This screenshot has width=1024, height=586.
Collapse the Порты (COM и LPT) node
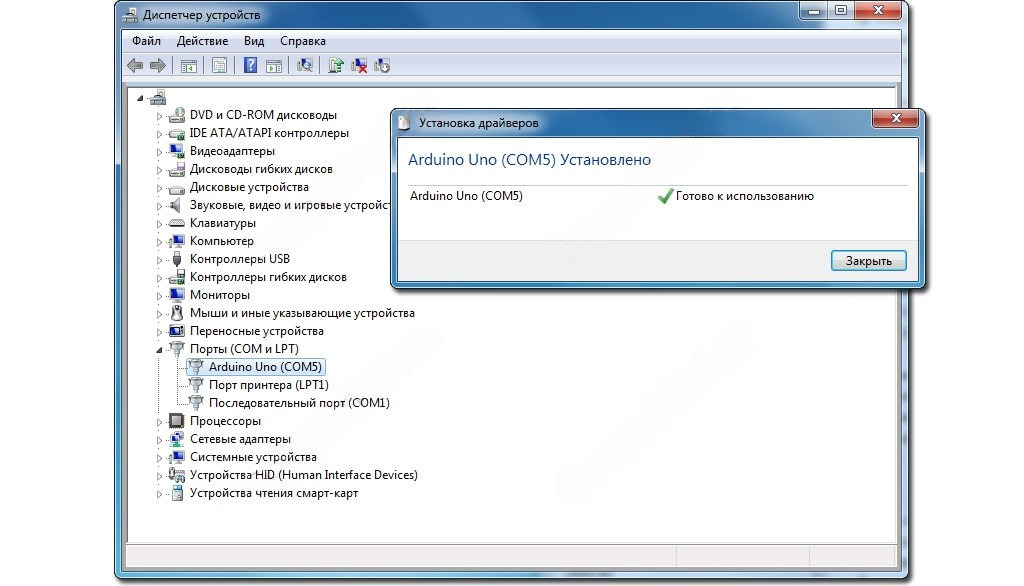coord(158,349)
